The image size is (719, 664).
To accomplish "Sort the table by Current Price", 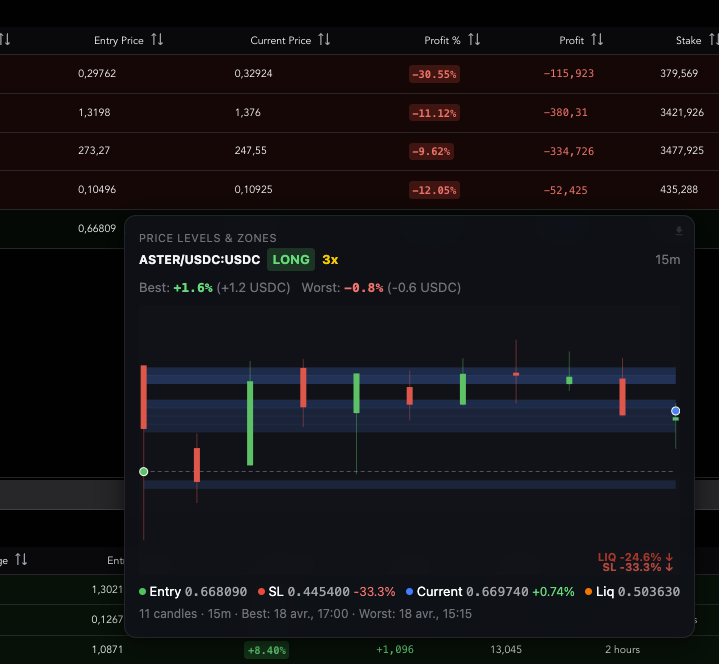I will tap(324, 40).
